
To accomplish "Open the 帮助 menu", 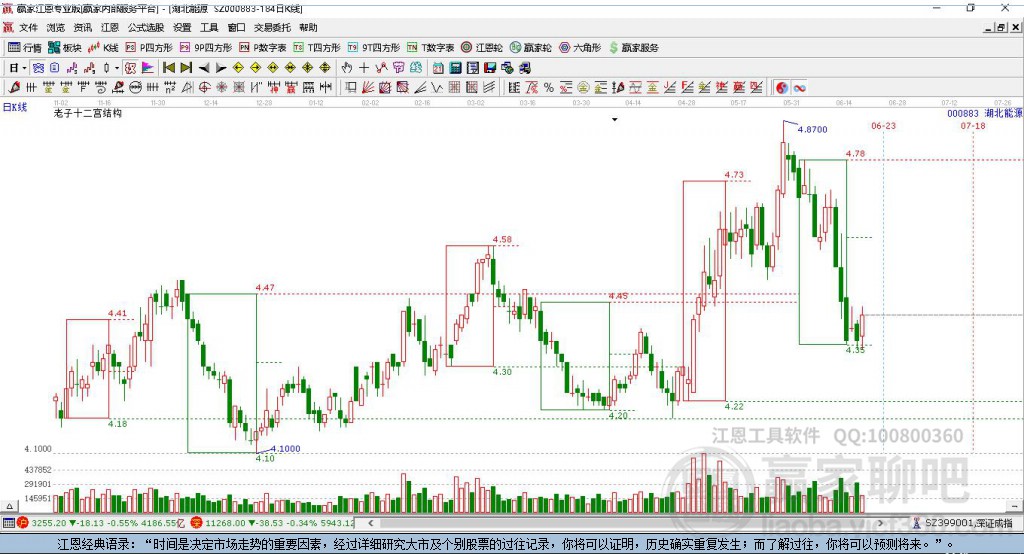I will (x=308, y=27).
